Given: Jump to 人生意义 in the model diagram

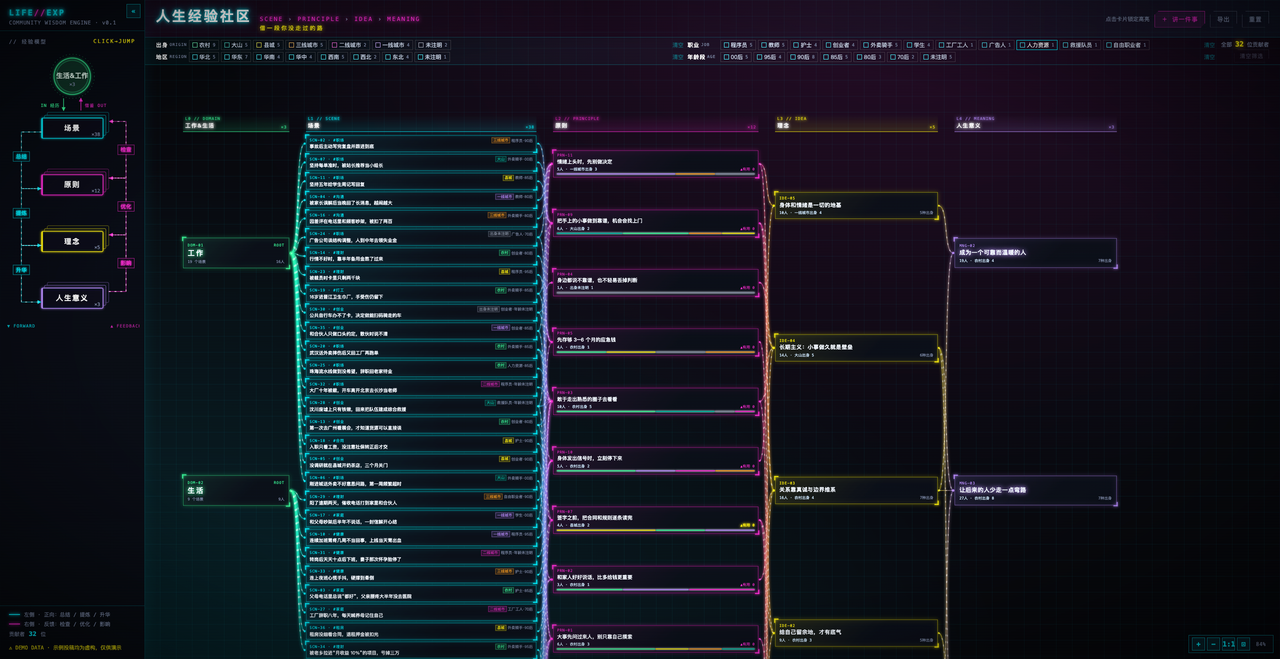Looking at the screenshot, I should coord(72,298).
